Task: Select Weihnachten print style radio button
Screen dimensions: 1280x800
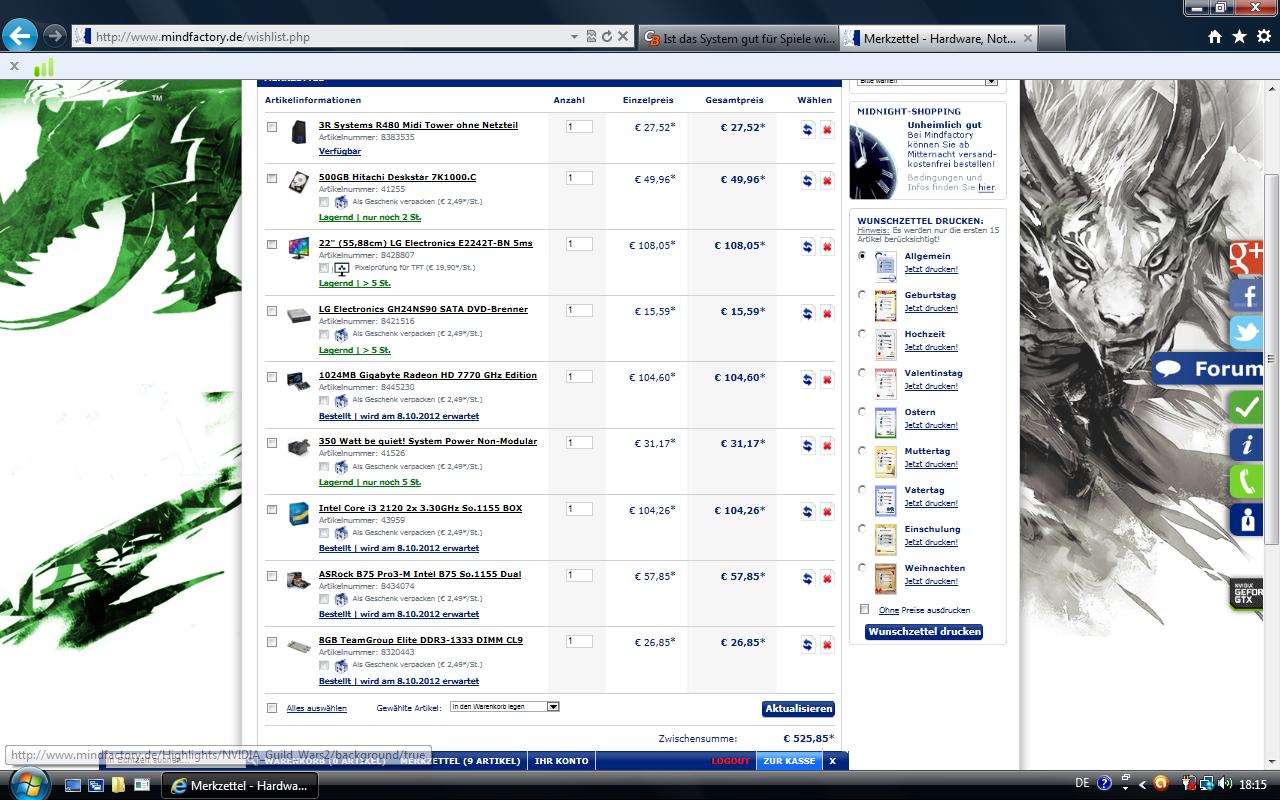Action: tap(863, 567)
